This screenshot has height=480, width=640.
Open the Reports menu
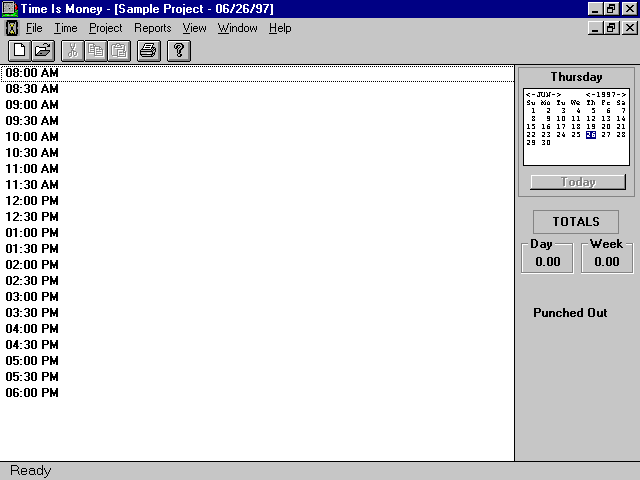(x=152, y=28)
